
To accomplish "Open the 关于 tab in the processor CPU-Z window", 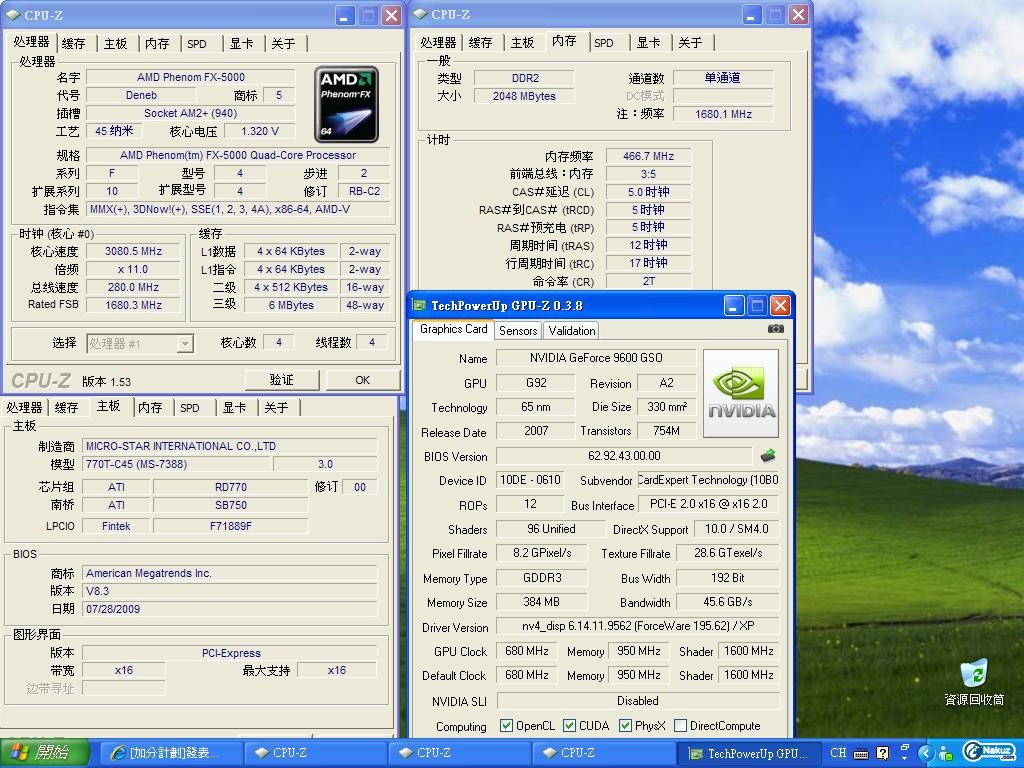I will [283, 44].
